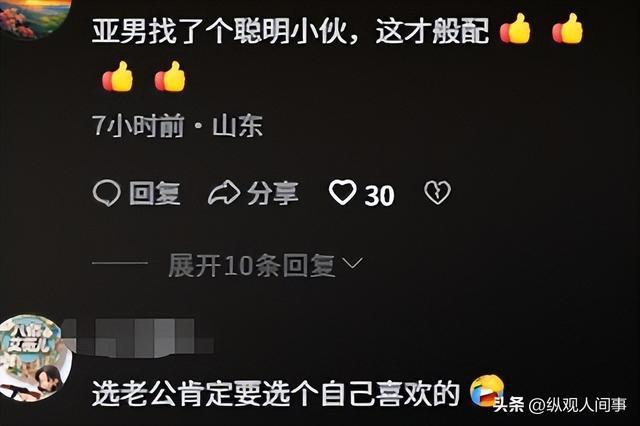
Task: Click the 山东 location label
Action: tap(237, 125)
